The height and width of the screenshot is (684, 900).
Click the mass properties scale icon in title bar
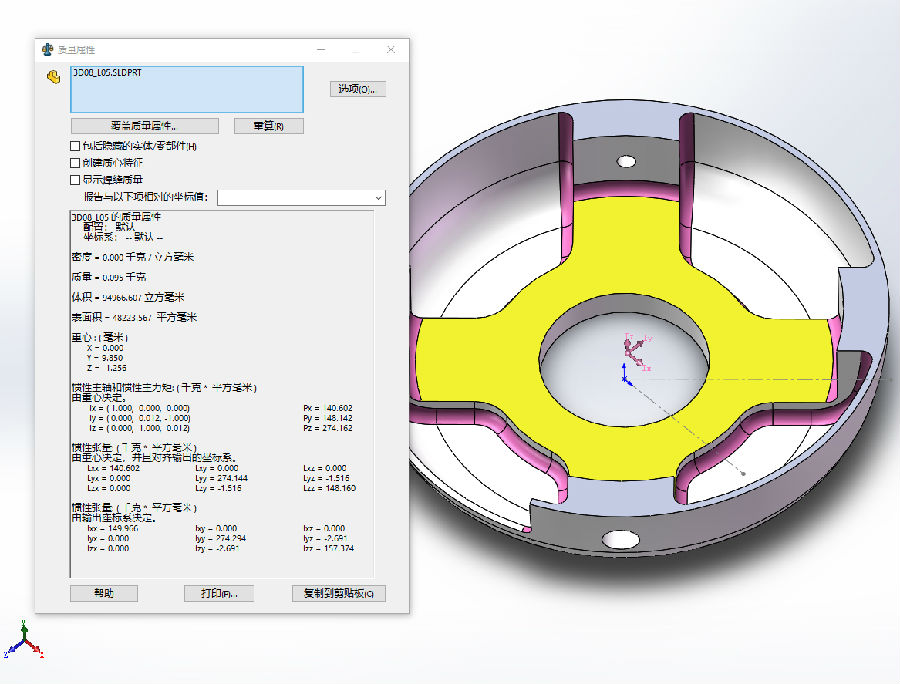click(x=47, y=49)
